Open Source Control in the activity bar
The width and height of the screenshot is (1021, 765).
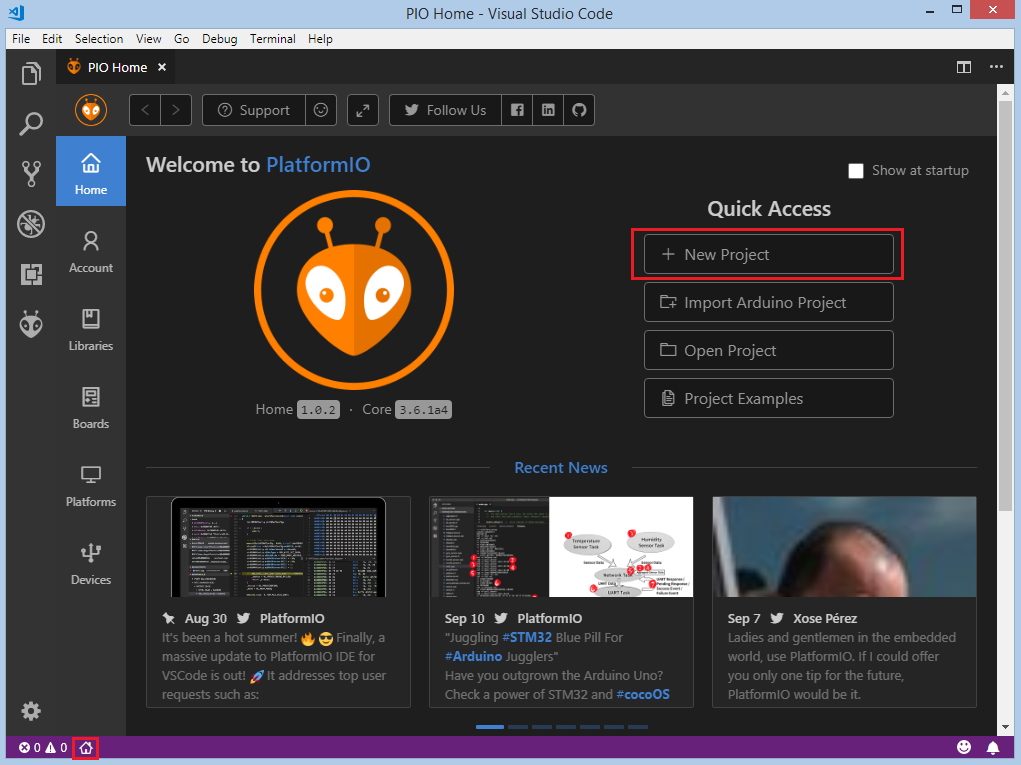pos(30,173)
